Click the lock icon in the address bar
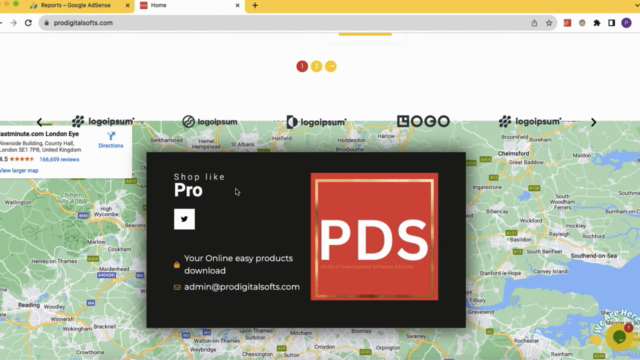This screenshot has width=640, height=360. tap(47, 23)
